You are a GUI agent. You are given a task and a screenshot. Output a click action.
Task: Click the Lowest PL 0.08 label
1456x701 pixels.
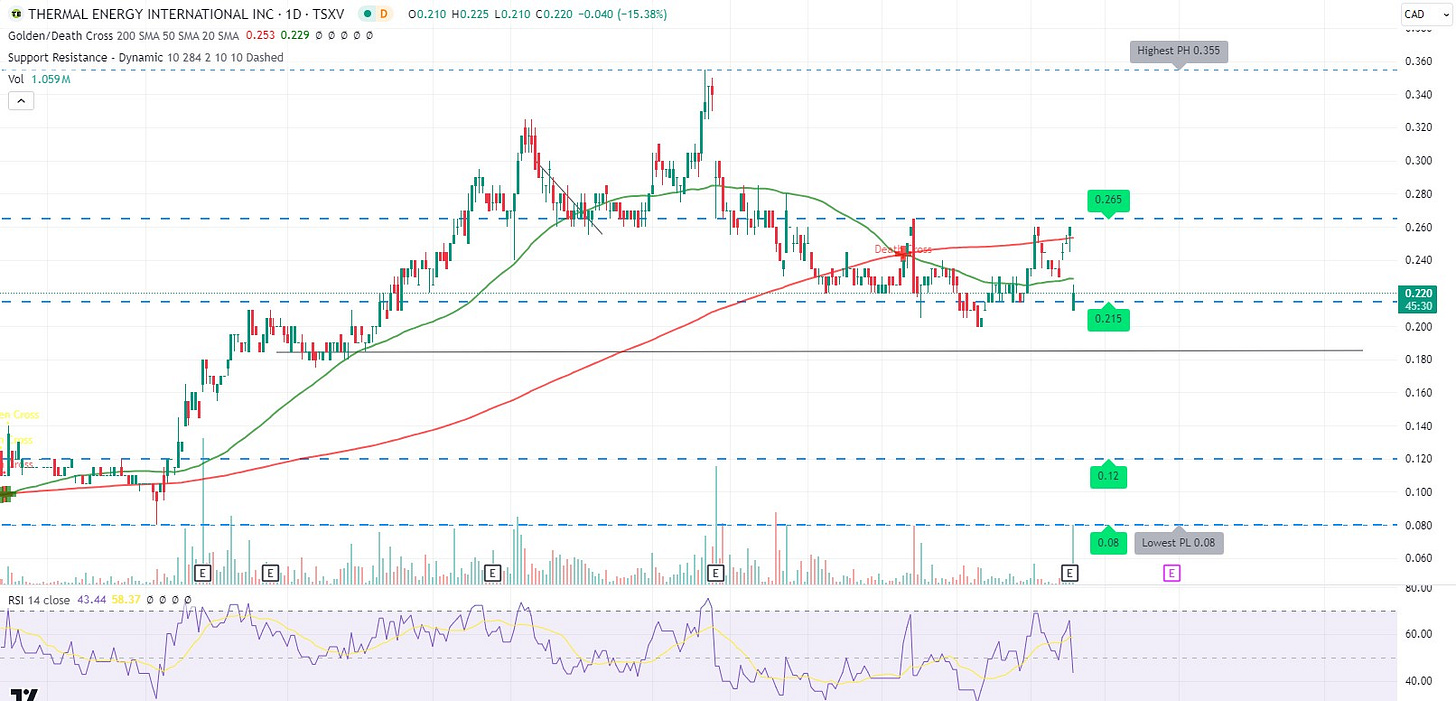1180,543
